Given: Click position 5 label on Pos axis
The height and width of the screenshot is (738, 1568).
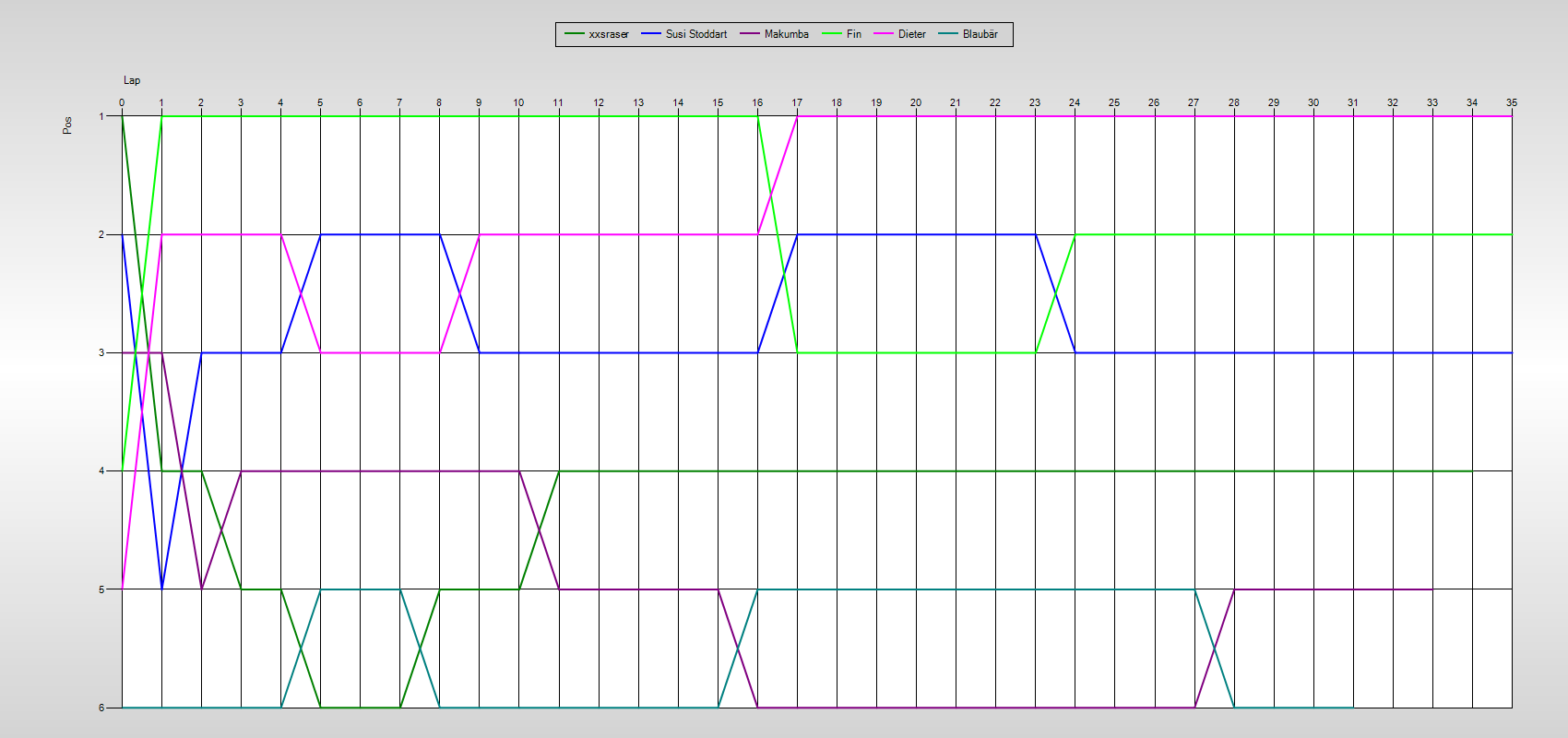Looking at the screenshot, I should [x=101, y=589].
